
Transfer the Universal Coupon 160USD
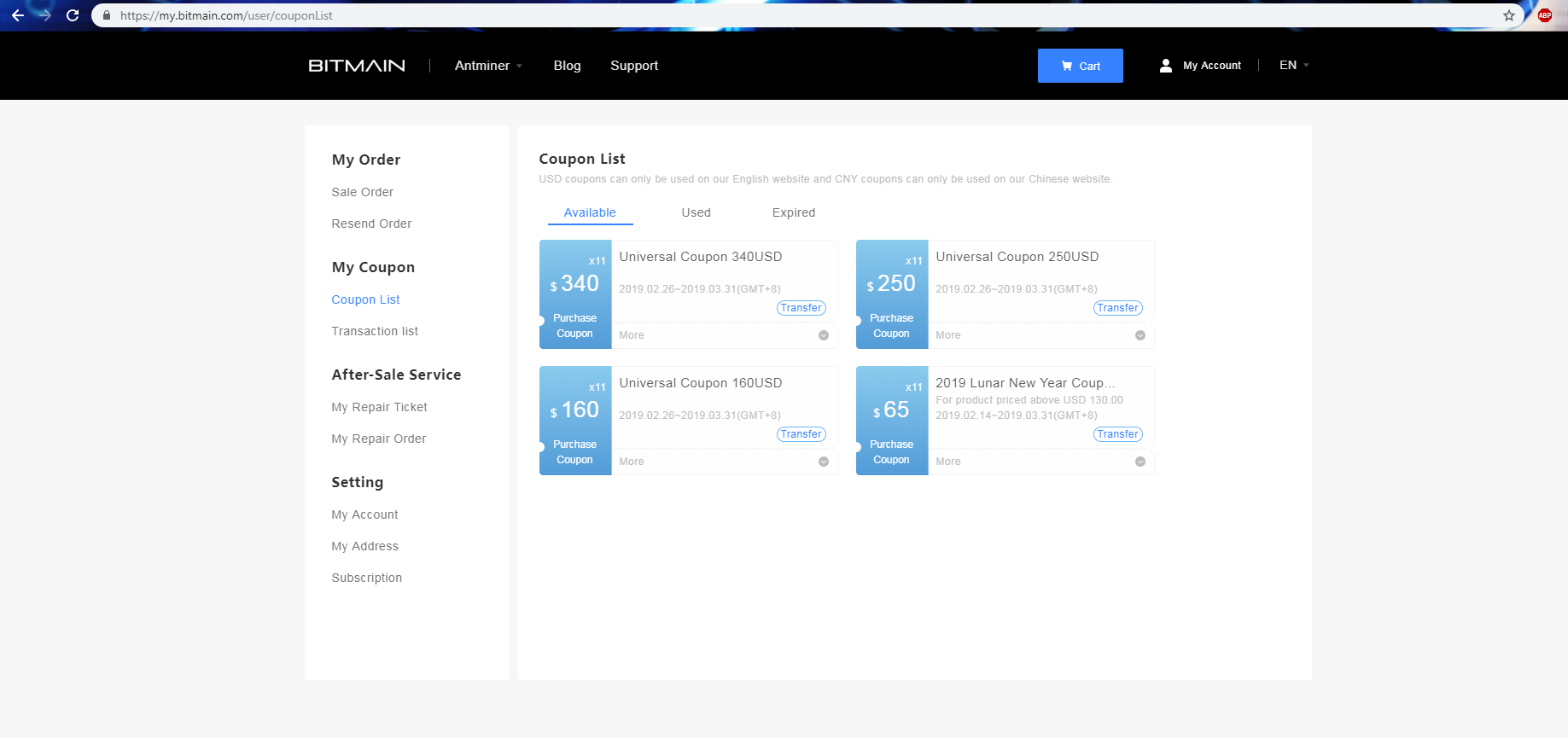point(801,434)
